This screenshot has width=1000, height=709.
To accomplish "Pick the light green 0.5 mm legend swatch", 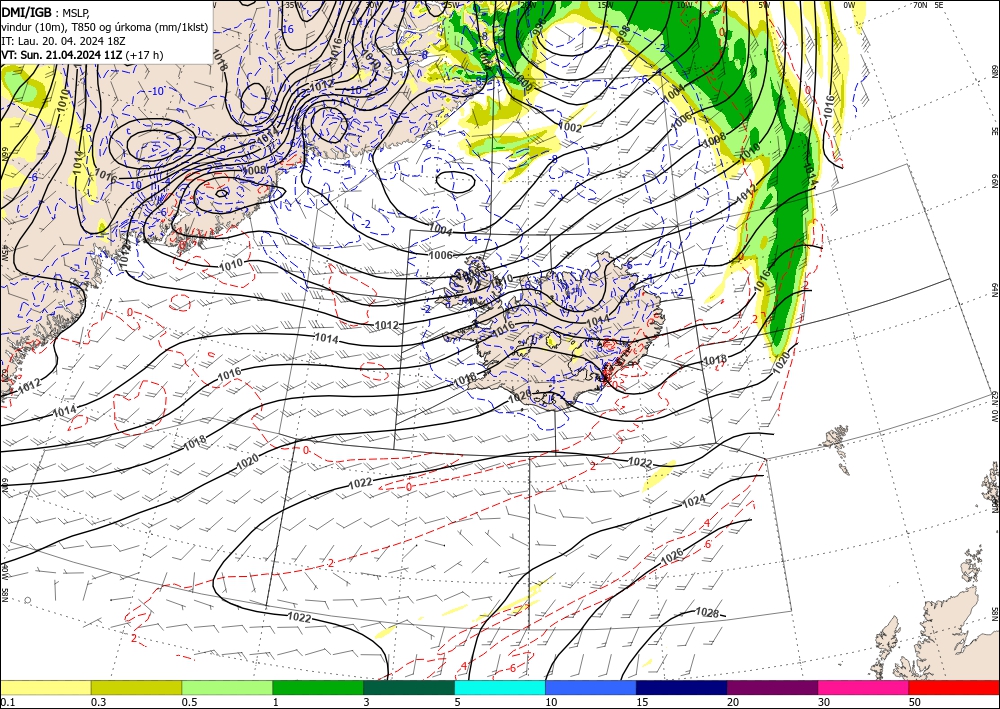I will (227, 687).
